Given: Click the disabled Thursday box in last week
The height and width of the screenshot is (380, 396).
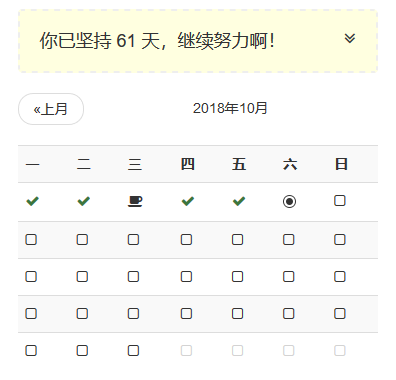Looking at the screenshot, I should [x=186, y=350].
